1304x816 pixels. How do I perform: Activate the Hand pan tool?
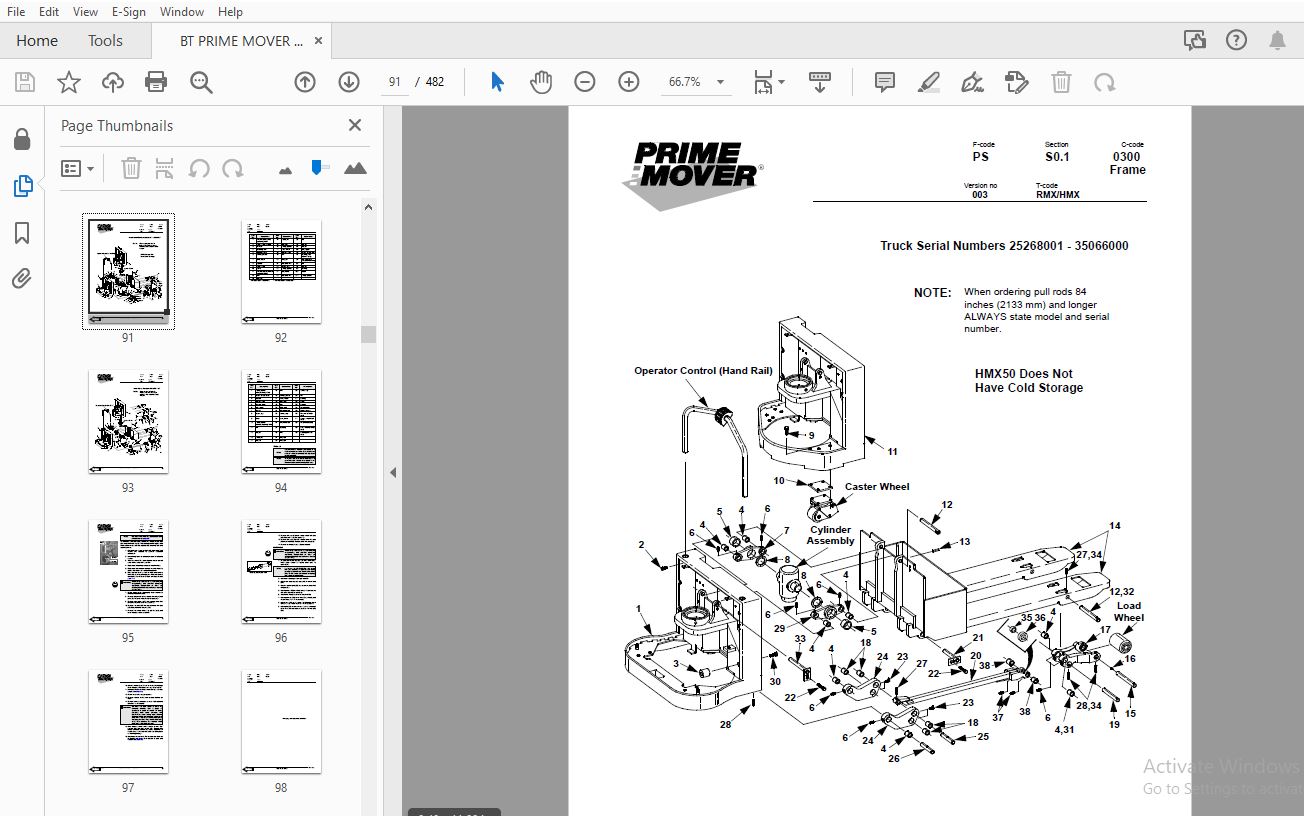(541, 82)
